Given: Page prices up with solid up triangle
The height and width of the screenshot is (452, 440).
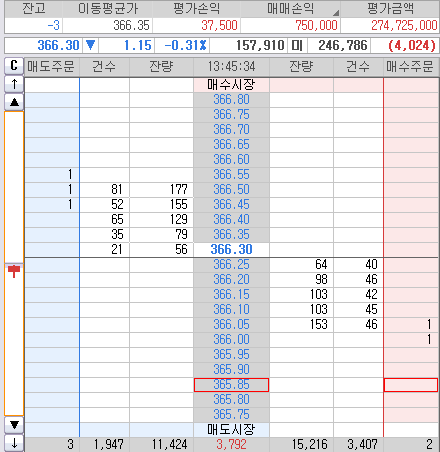Looking at the screenshot, I should (14, 102).
